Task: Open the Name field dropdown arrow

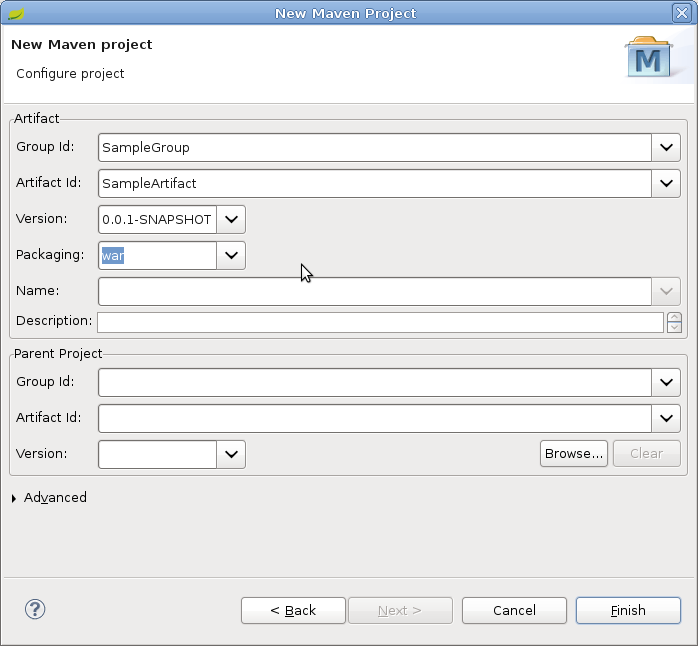Action: 666,292
